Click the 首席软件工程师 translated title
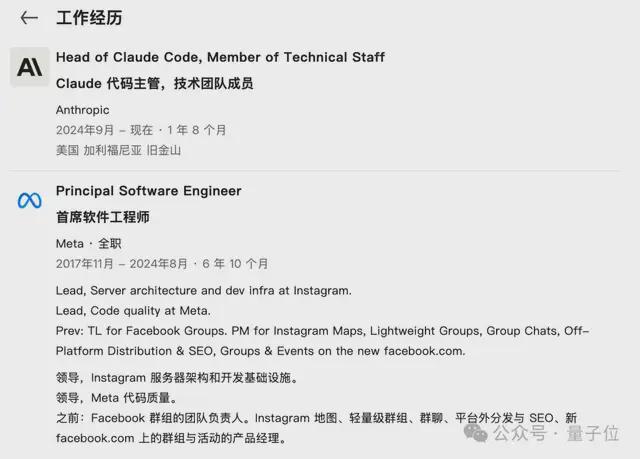Screen dimensions: 640x459 (102, 217)
